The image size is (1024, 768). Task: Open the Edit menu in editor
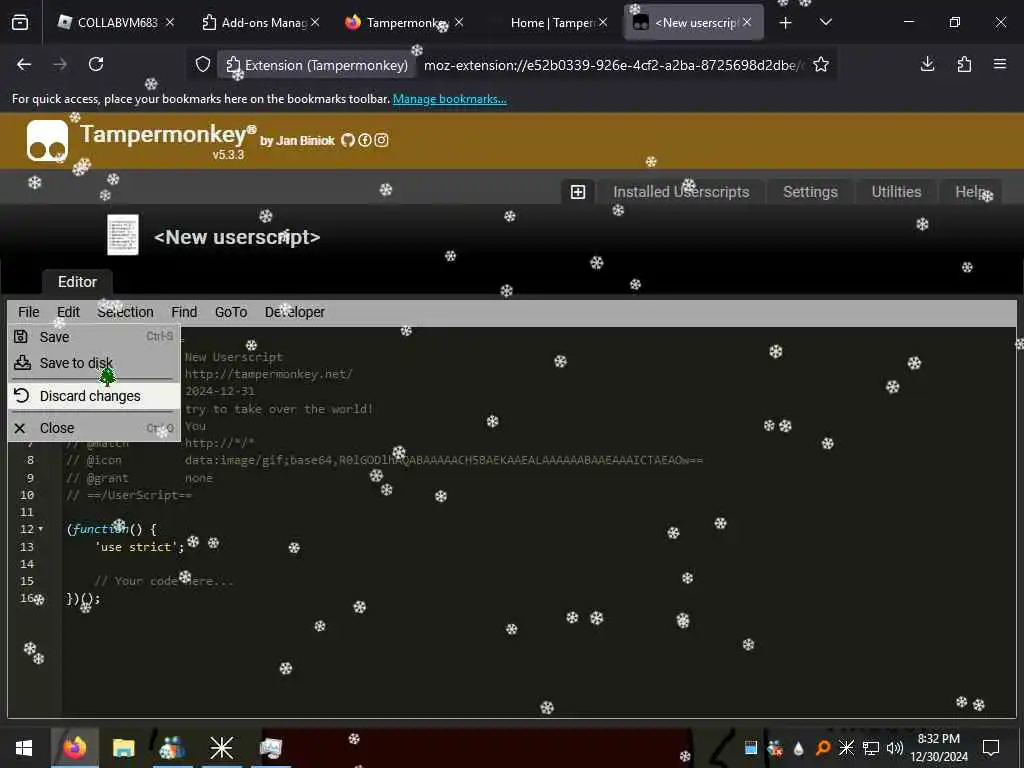click(x=68, y=312)
